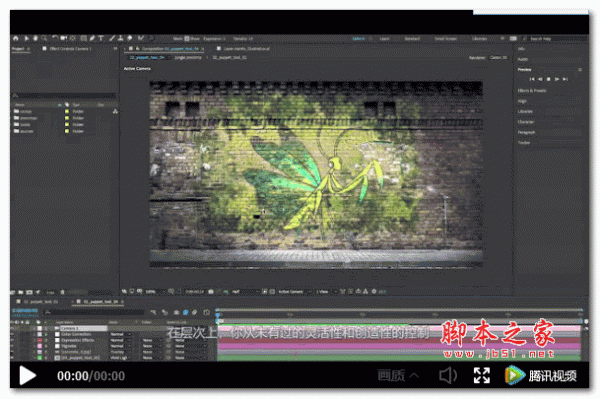The width and height of the screenshot is (600, 399).
Task: Jump to first frame in Preview panel
Action: (532, 79)
